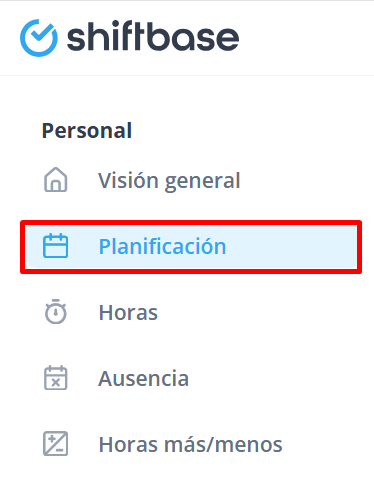Select the blue calendar icon for Planificación
This screenshot has width=374, height=504.
click(56, 246)
